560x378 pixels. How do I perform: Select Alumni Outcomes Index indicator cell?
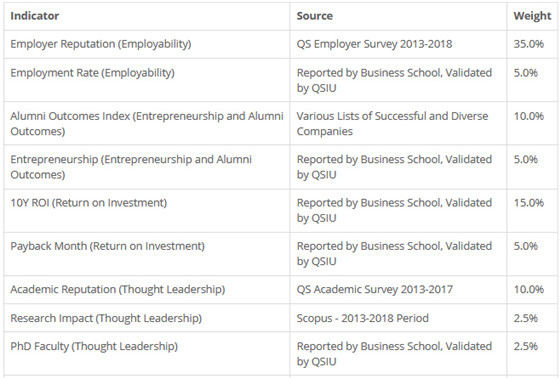pyautogui.click(x=147, y=124)
